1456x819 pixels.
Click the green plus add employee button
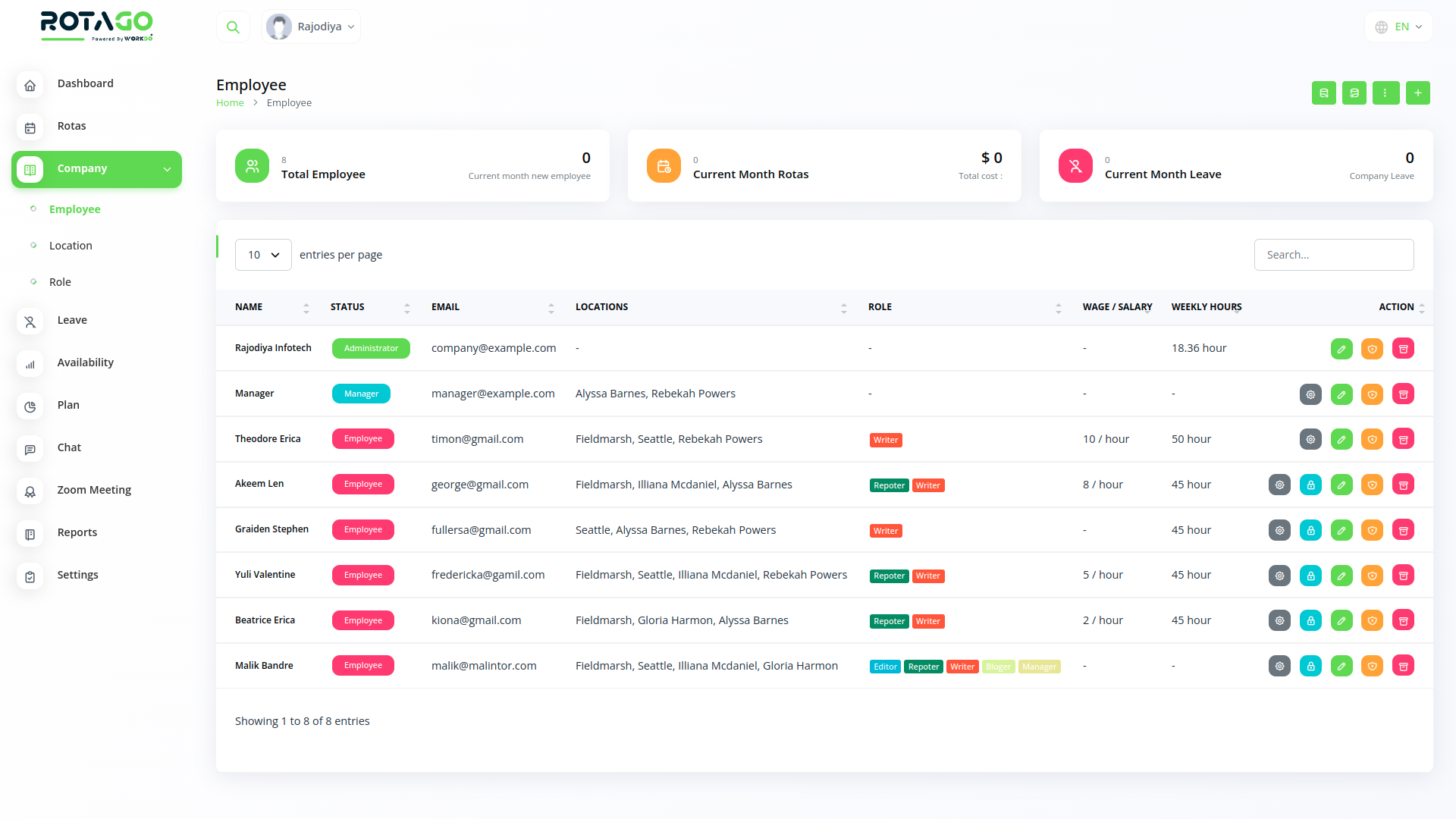click(x=1417, y=93)
